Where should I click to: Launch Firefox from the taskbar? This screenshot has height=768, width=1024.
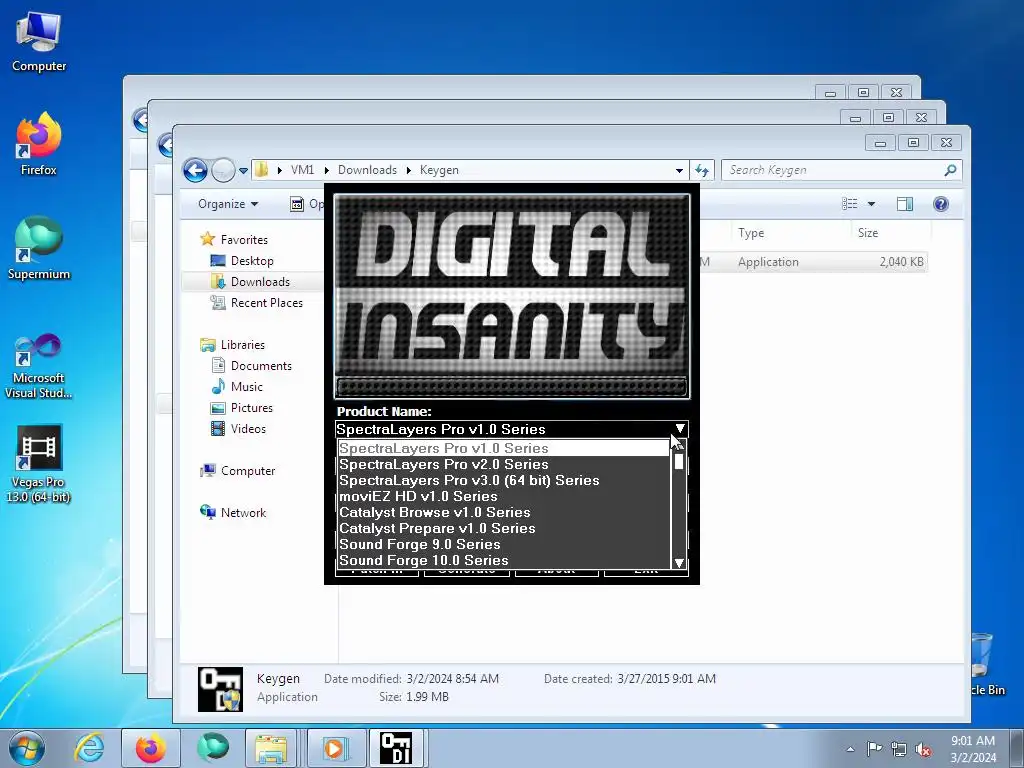(x=151, y=748)
